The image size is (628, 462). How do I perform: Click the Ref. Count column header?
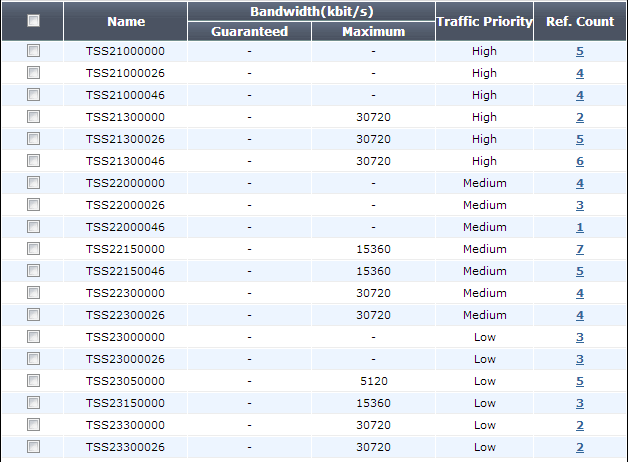point(580,21)
